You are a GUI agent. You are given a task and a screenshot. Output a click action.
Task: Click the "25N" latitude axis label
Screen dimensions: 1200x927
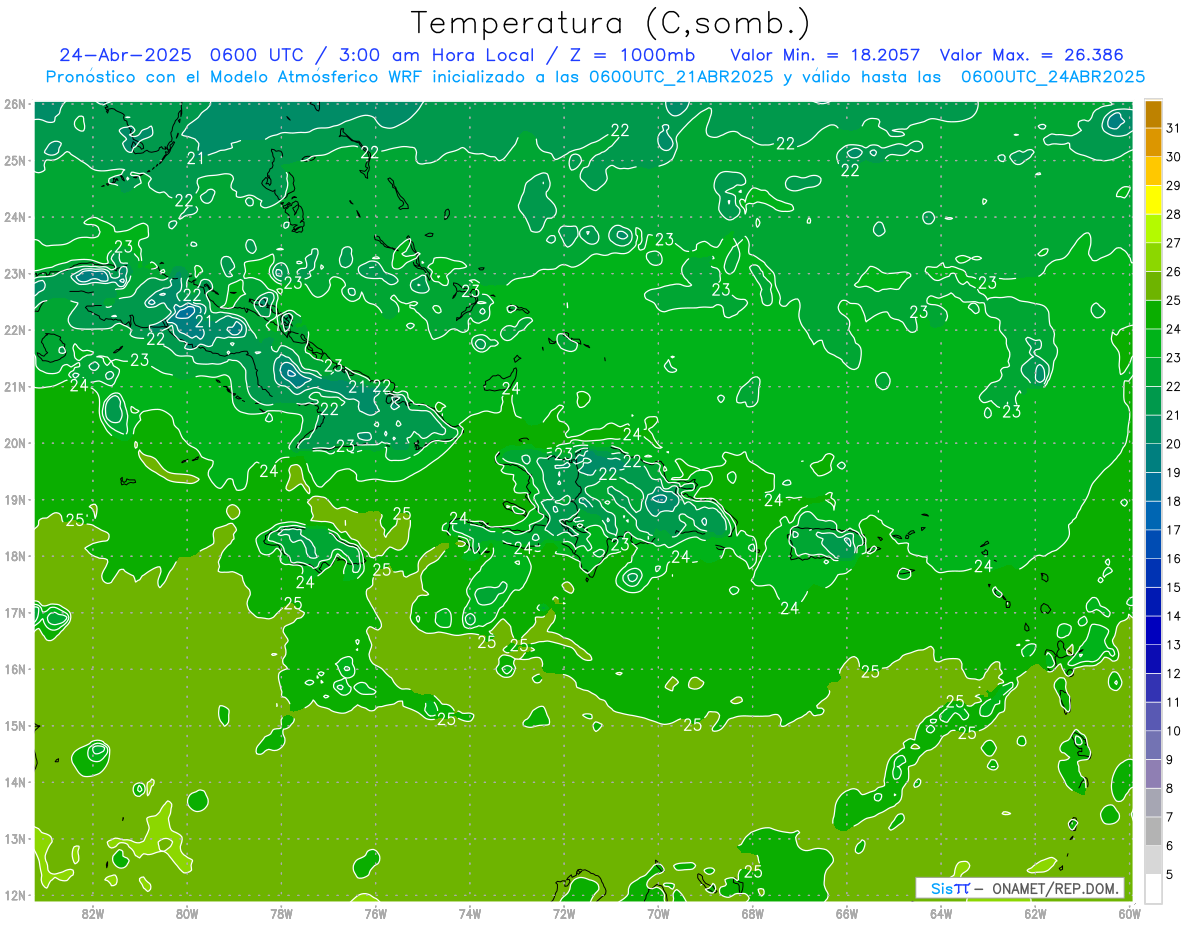[15, 161]
